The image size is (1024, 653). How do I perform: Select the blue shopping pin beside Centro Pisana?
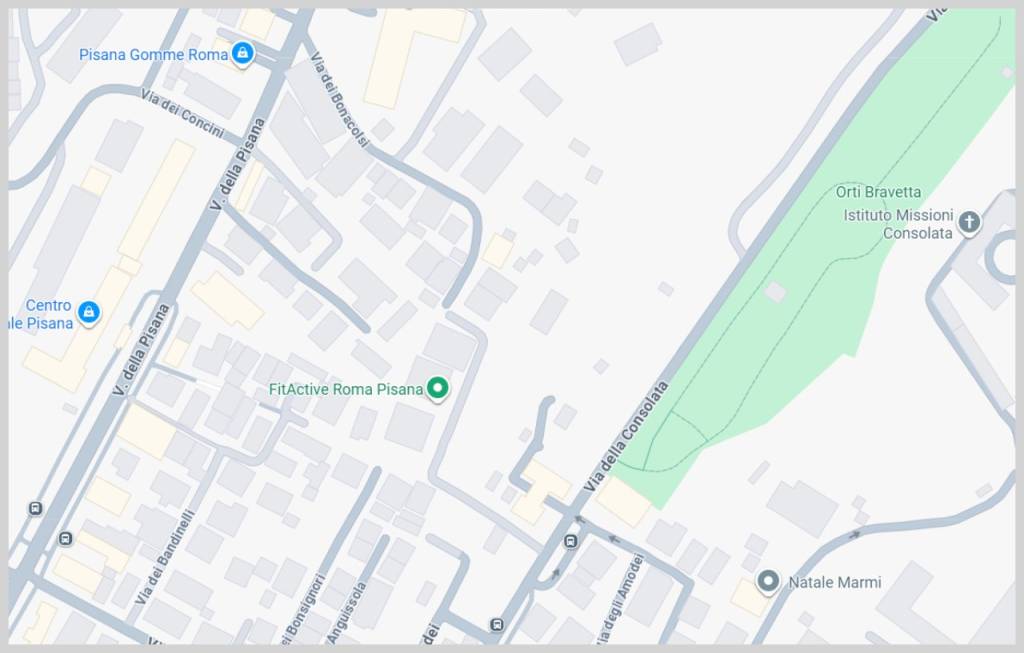coord(89,313)
